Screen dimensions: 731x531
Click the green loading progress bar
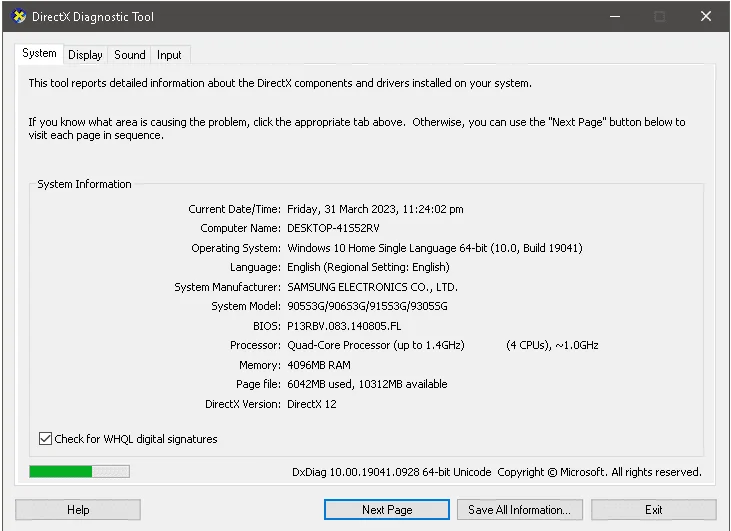coord(79,472)
